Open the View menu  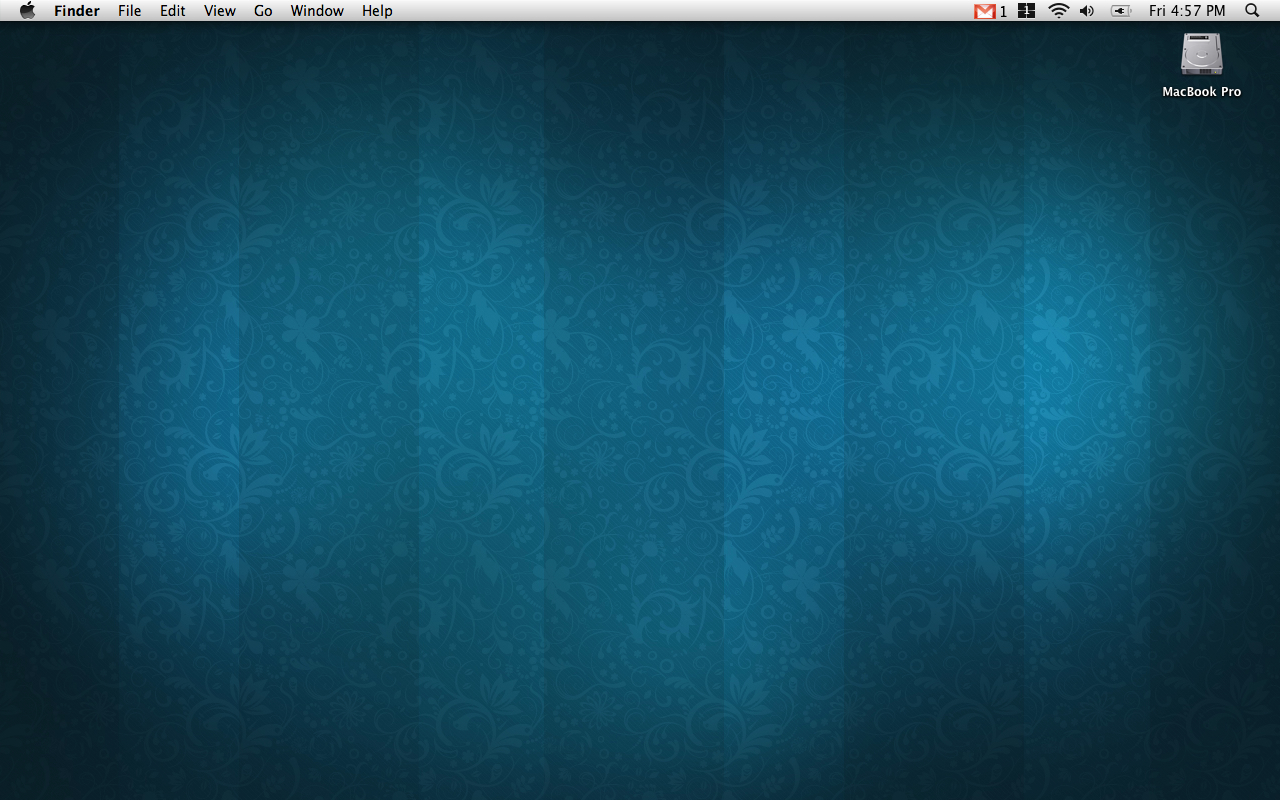(220, 11)
